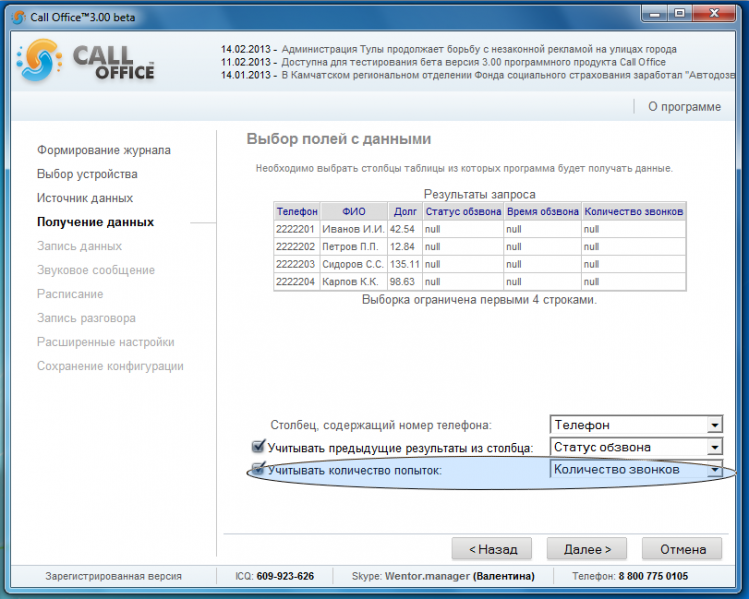Click news item dated 11.02.2013
Screen dimensions: 749x599
point(443,62)
